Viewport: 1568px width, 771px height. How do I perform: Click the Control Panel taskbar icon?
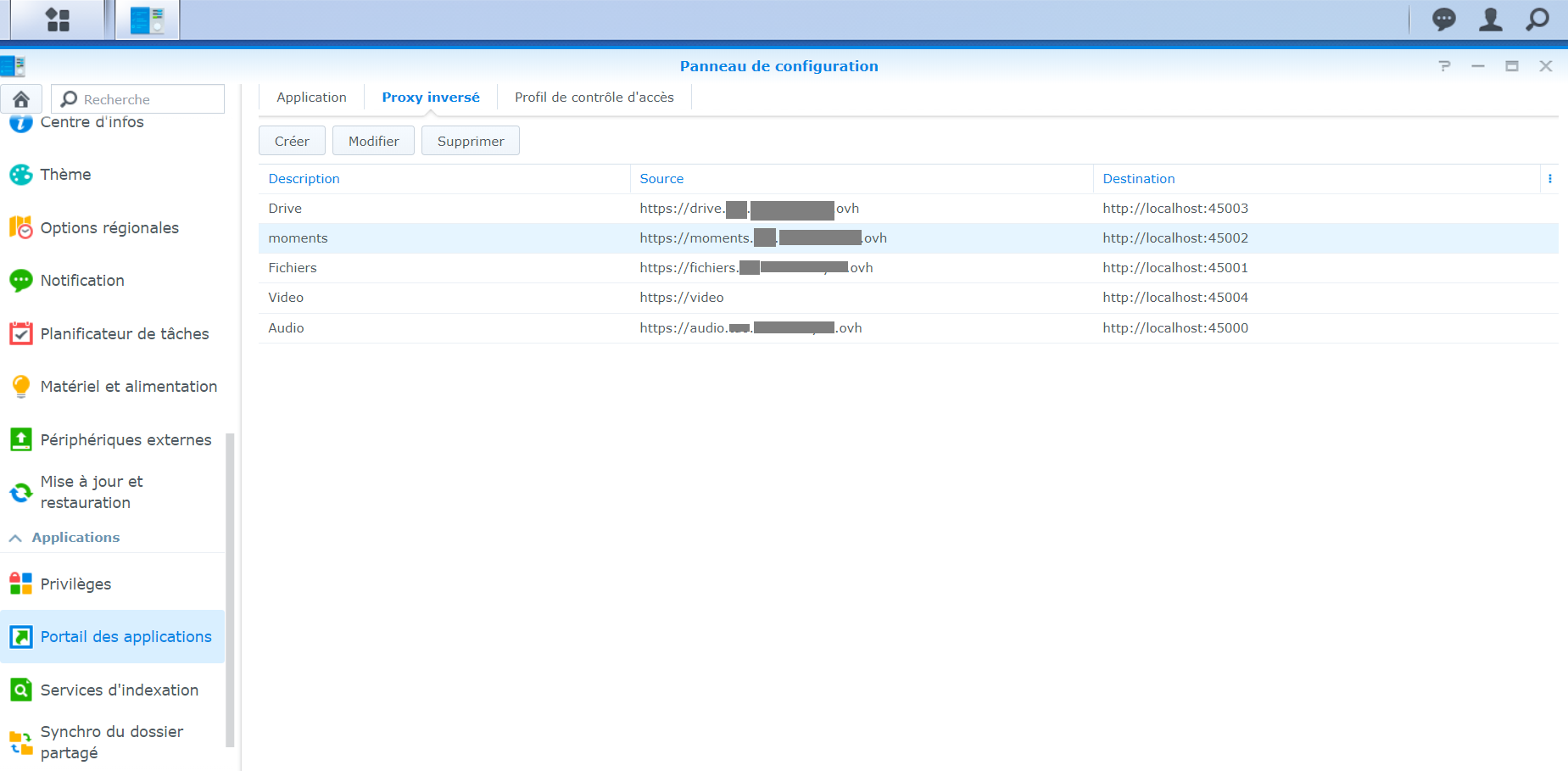click(x=148, y=20)
